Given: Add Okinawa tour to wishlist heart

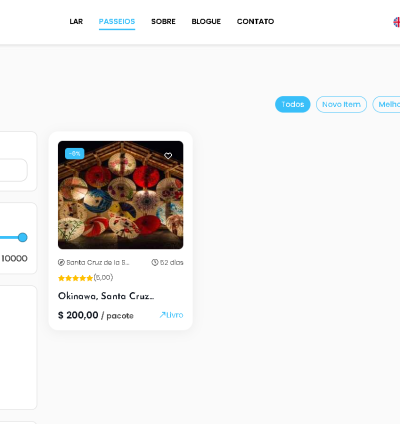Looking at the screenshot, I should click(x=168, y=156).
